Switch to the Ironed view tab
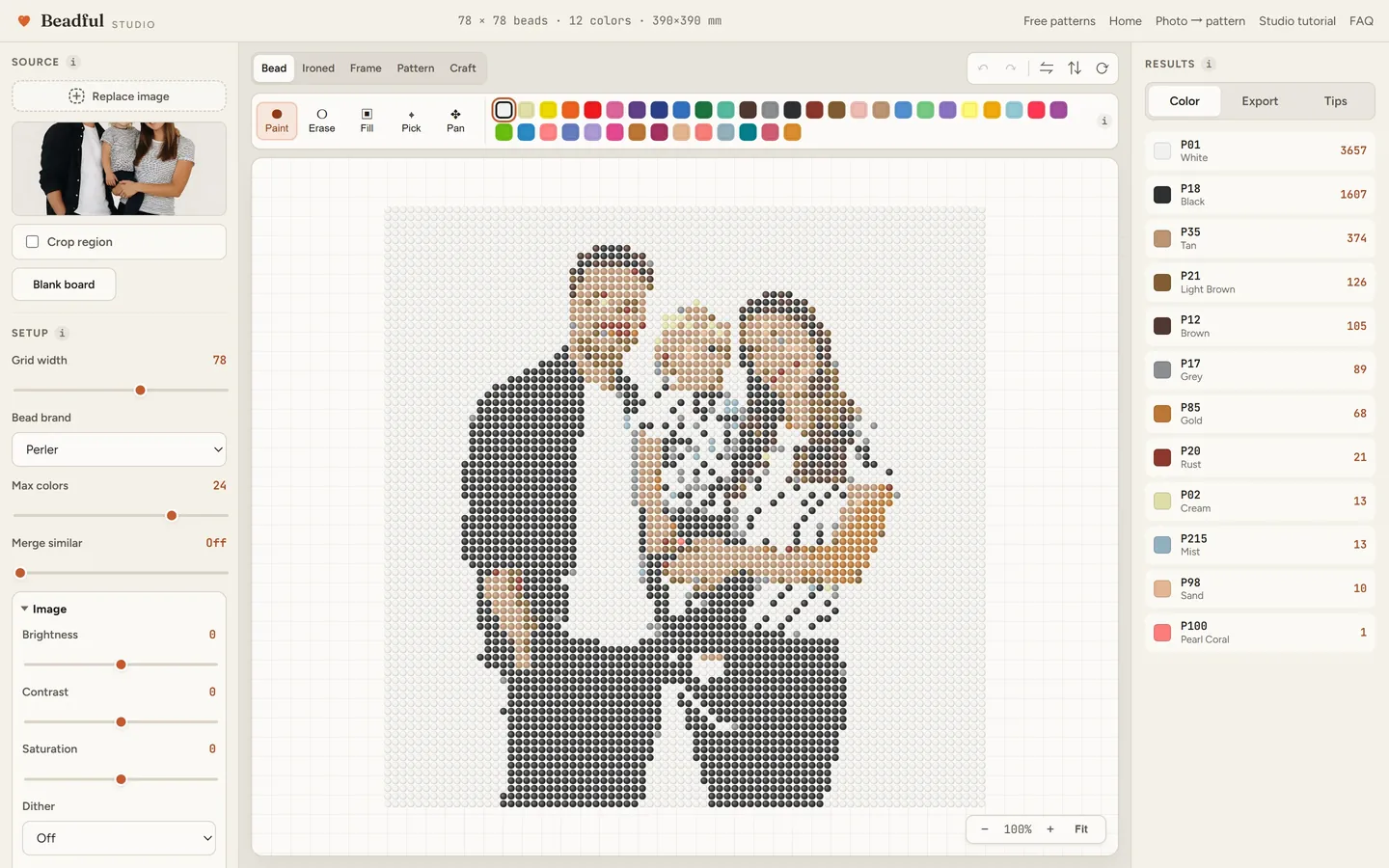Screen dimensions: 1389x868 point(318,68)
